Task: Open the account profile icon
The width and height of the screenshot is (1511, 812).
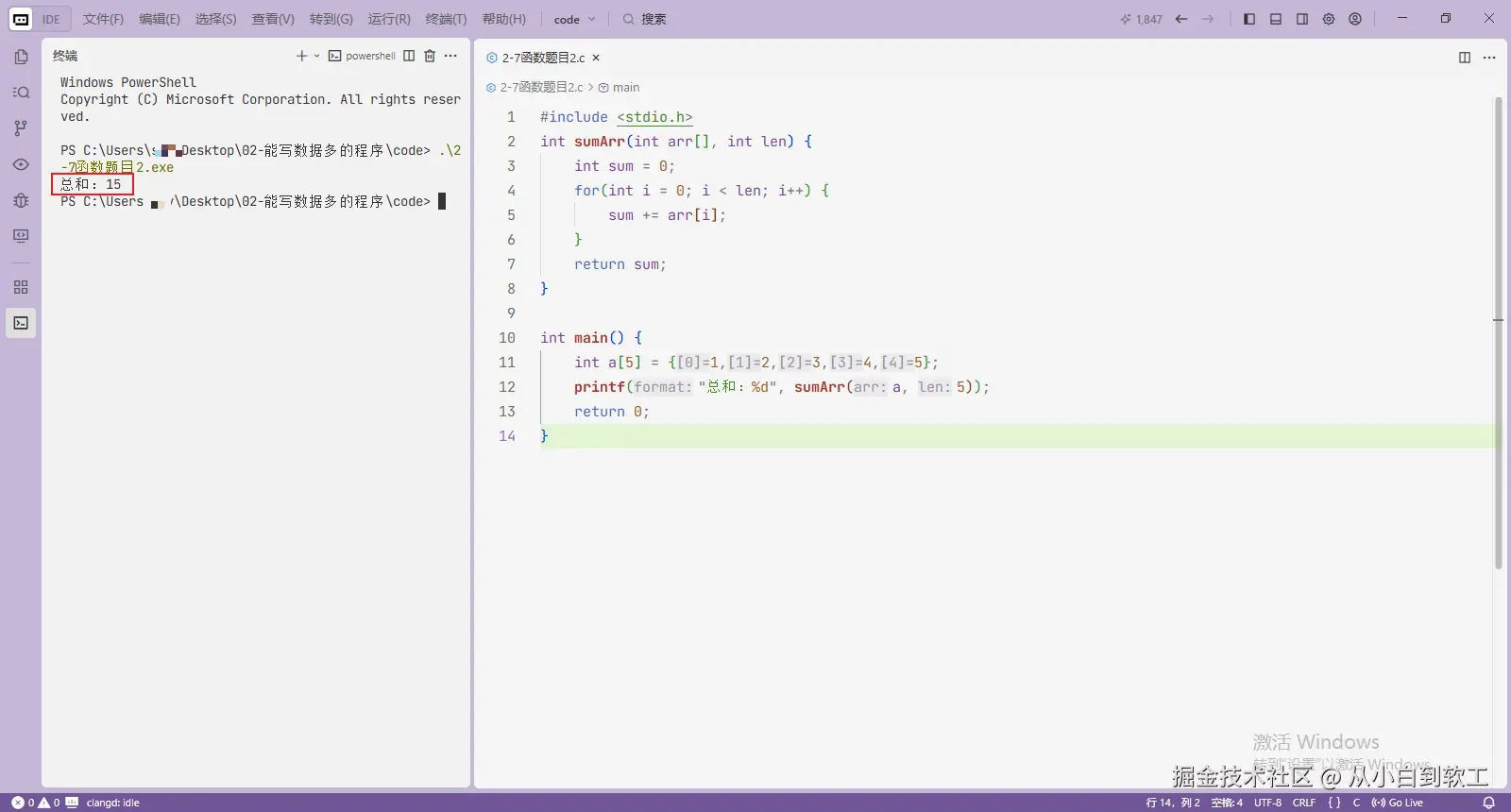Action: (1355, 19)
